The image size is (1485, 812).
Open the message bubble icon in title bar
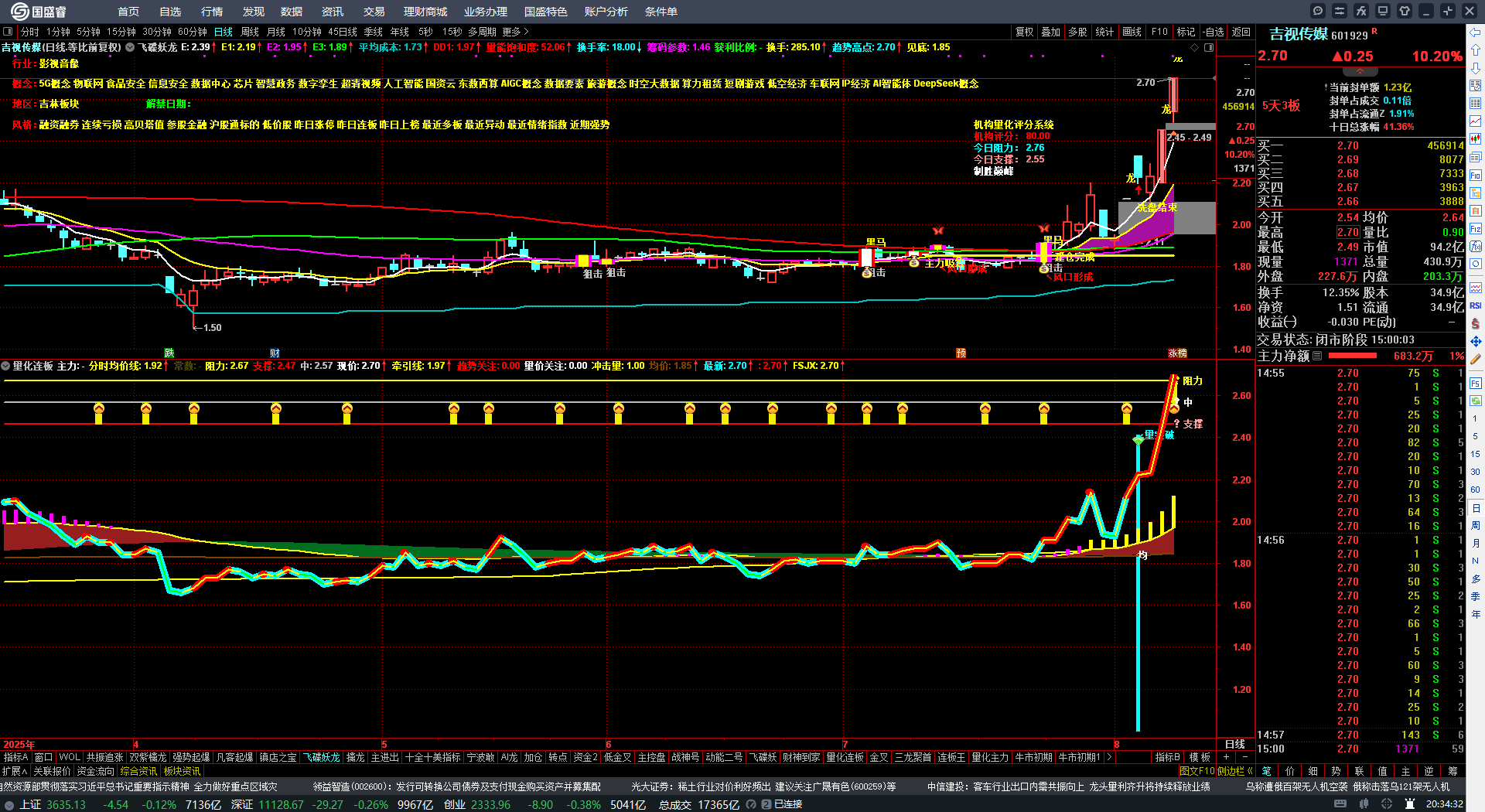coord(1318,11)
